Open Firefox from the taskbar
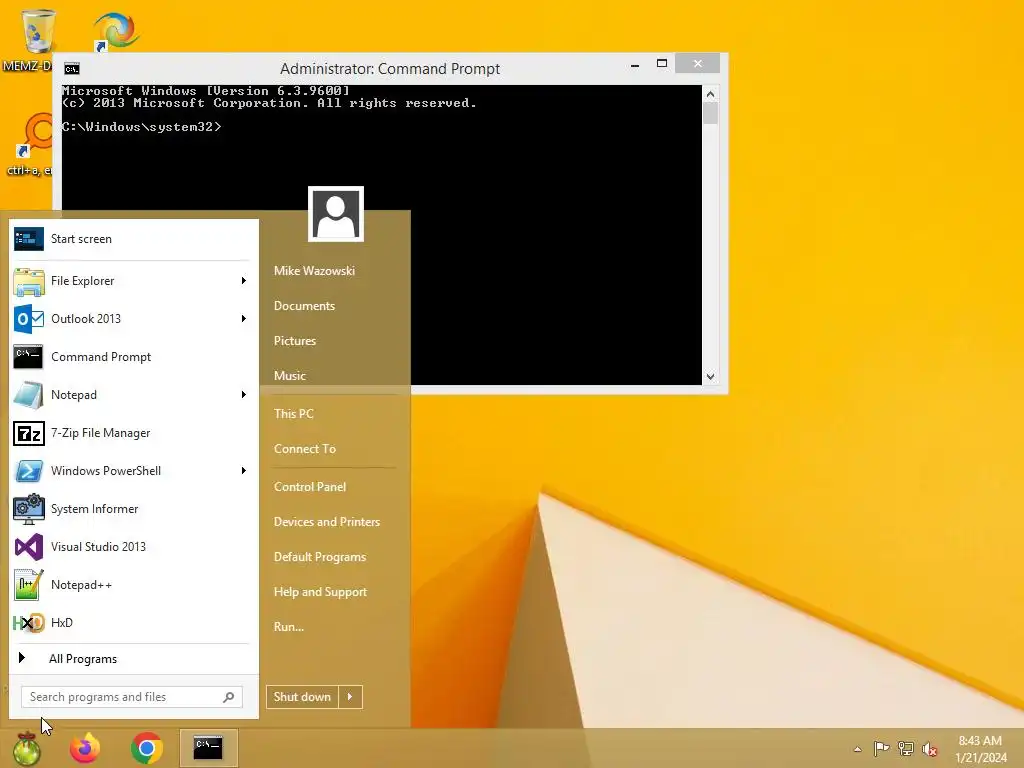The image size is (1024, 768). [85, 748]
